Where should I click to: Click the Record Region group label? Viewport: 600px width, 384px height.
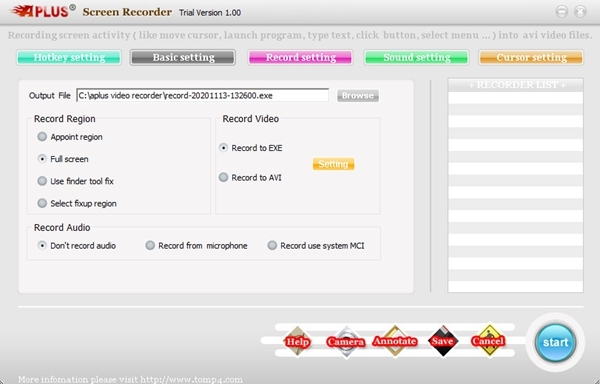pyautogui.click(x=65, y=119)
